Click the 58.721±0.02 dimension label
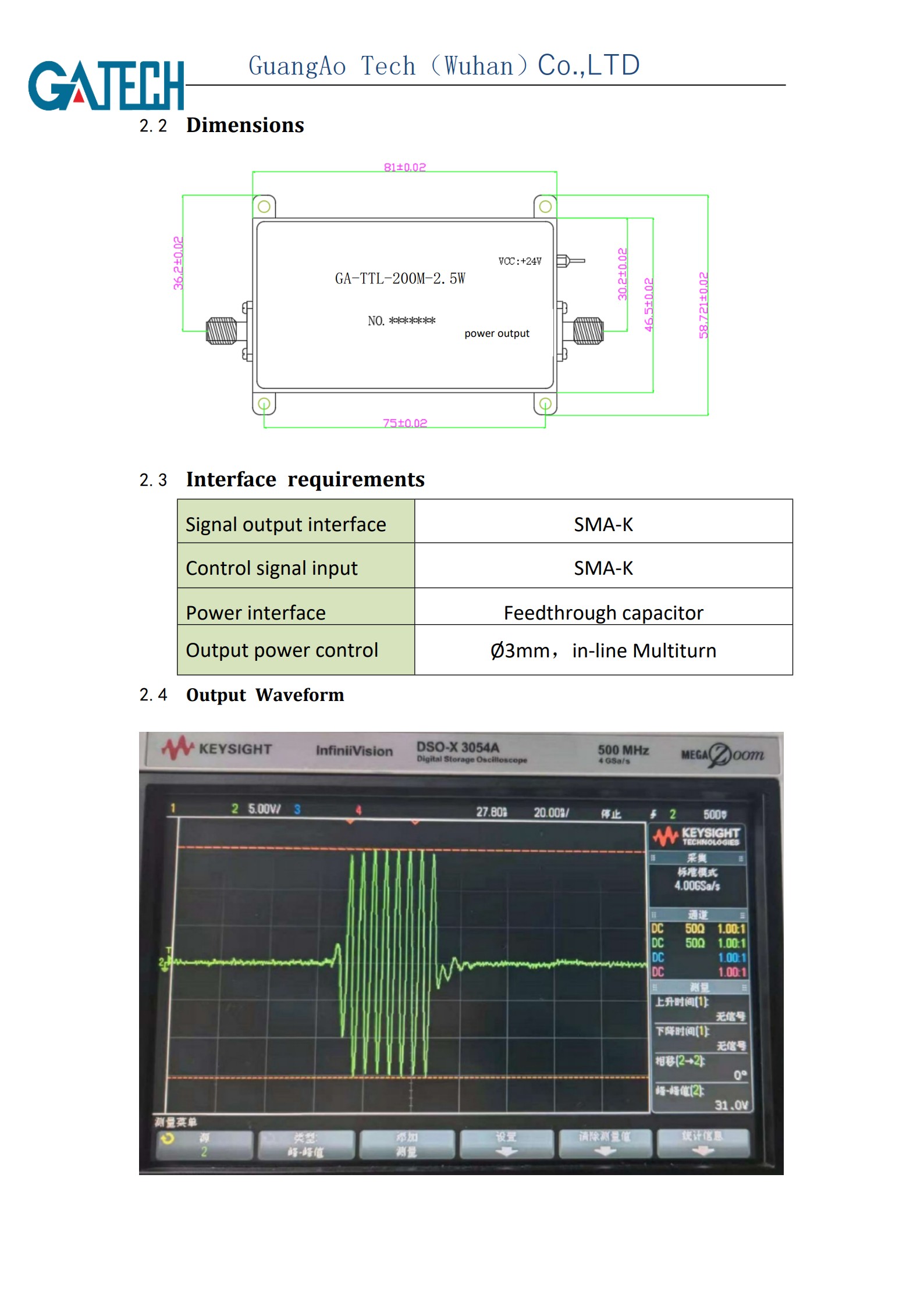 click(703, 305)
